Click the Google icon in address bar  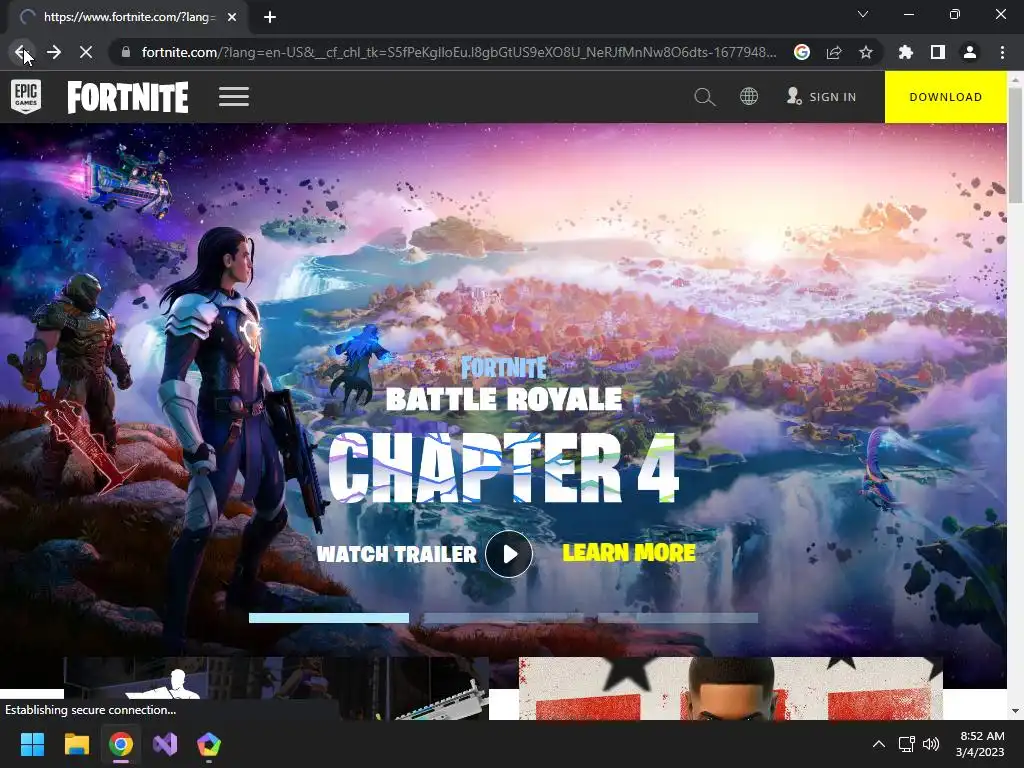click(802, 52)
